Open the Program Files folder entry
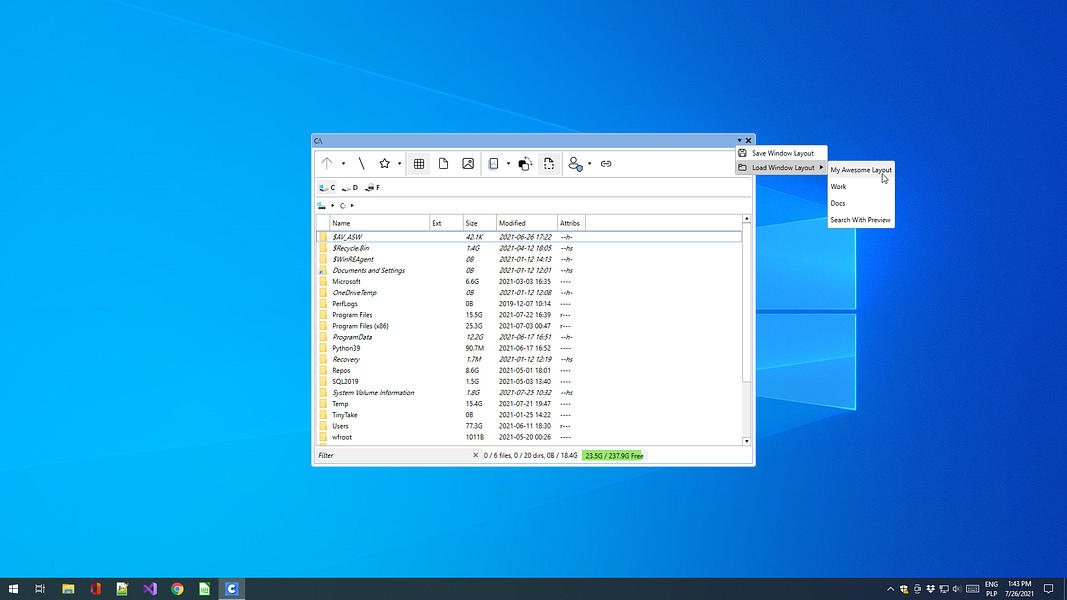This screenshot has width=1067, height=600. pyautogui.click(x=352, y=315)
